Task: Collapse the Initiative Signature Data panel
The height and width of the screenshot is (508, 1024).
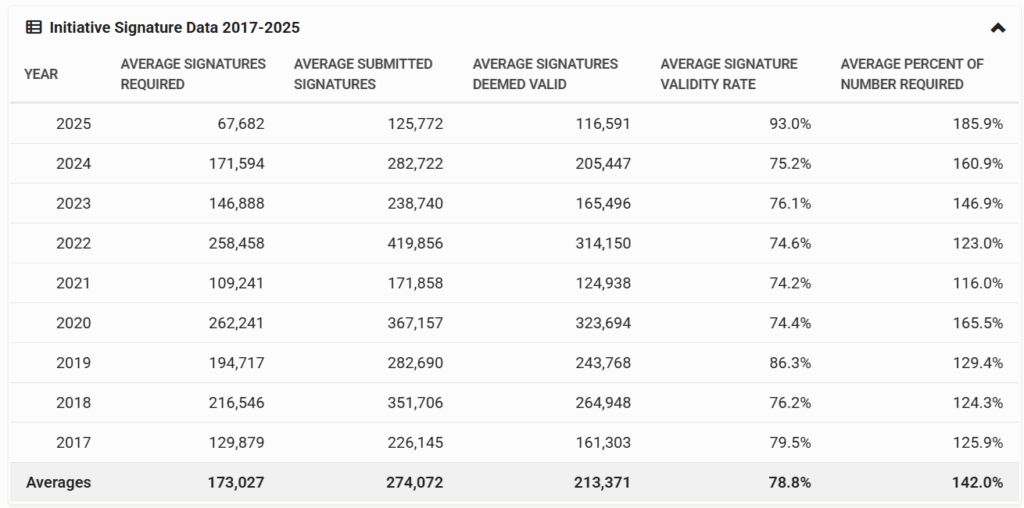Action: pos(997,28)
